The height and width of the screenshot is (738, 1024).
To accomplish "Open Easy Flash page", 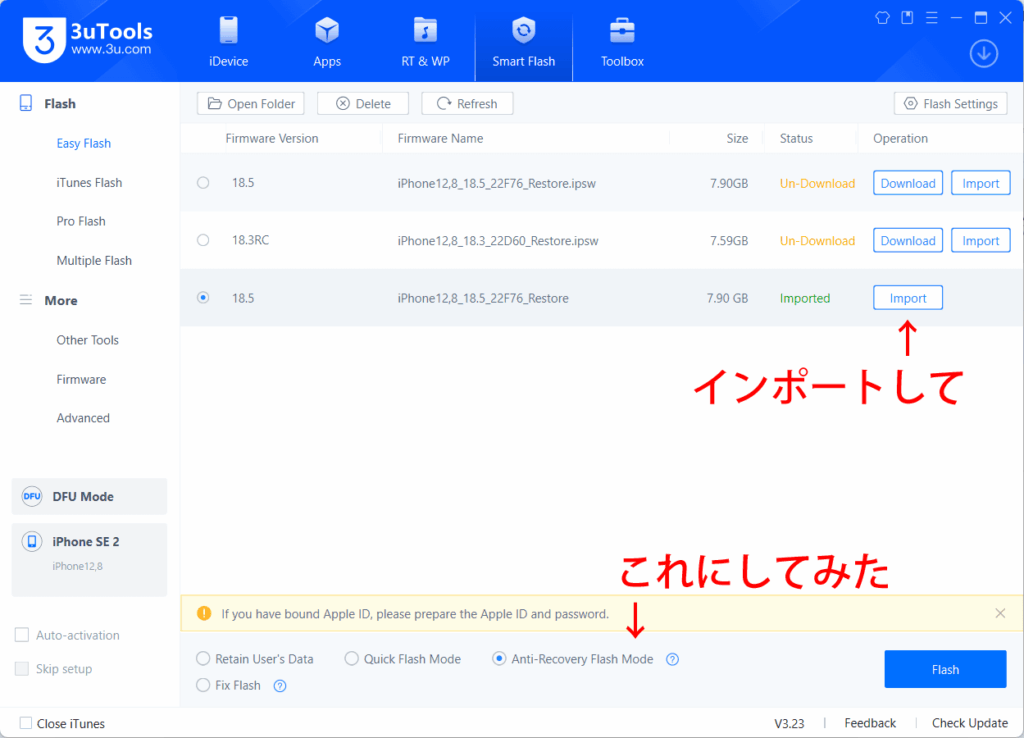I will [x=84, y=143].
